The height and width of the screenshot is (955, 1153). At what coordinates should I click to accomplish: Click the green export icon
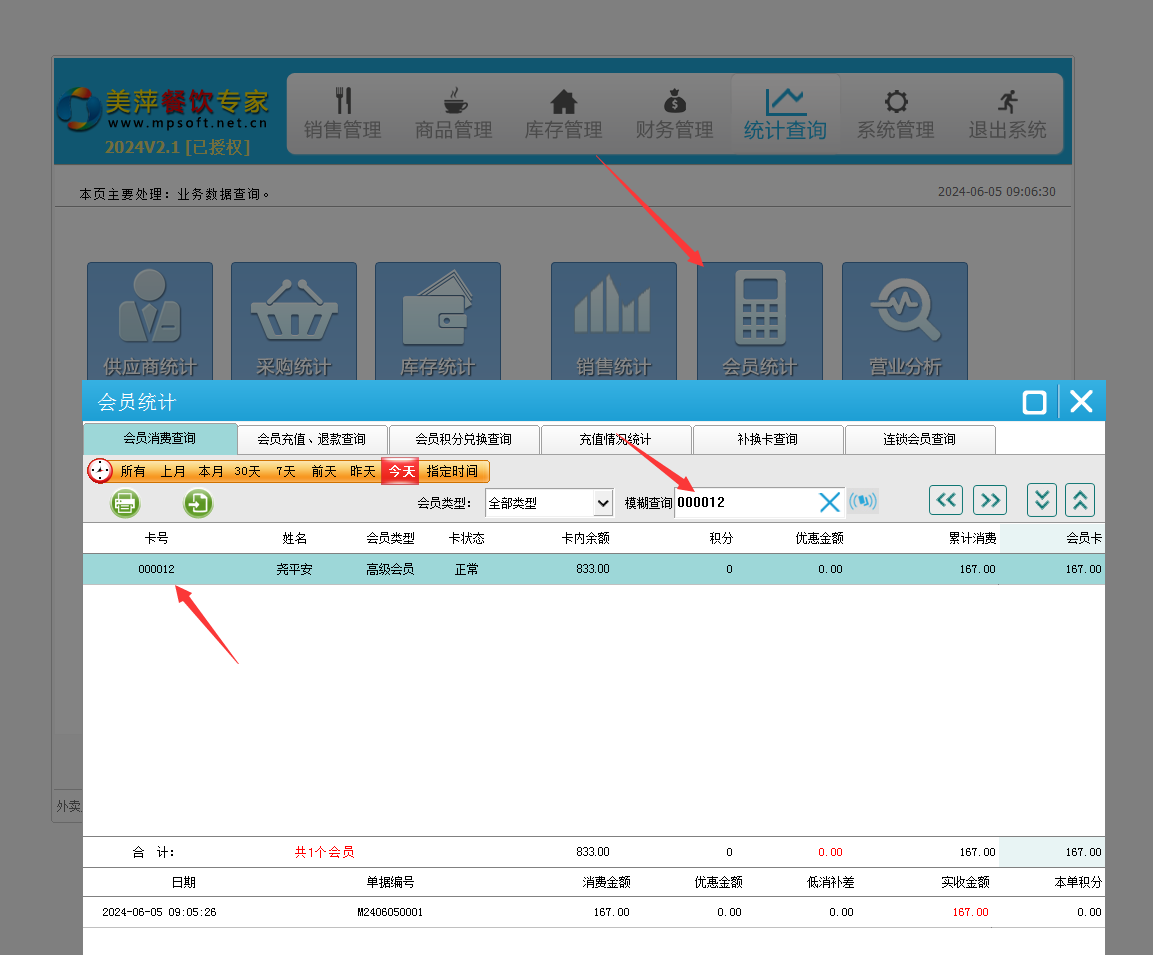coord(198,502)
